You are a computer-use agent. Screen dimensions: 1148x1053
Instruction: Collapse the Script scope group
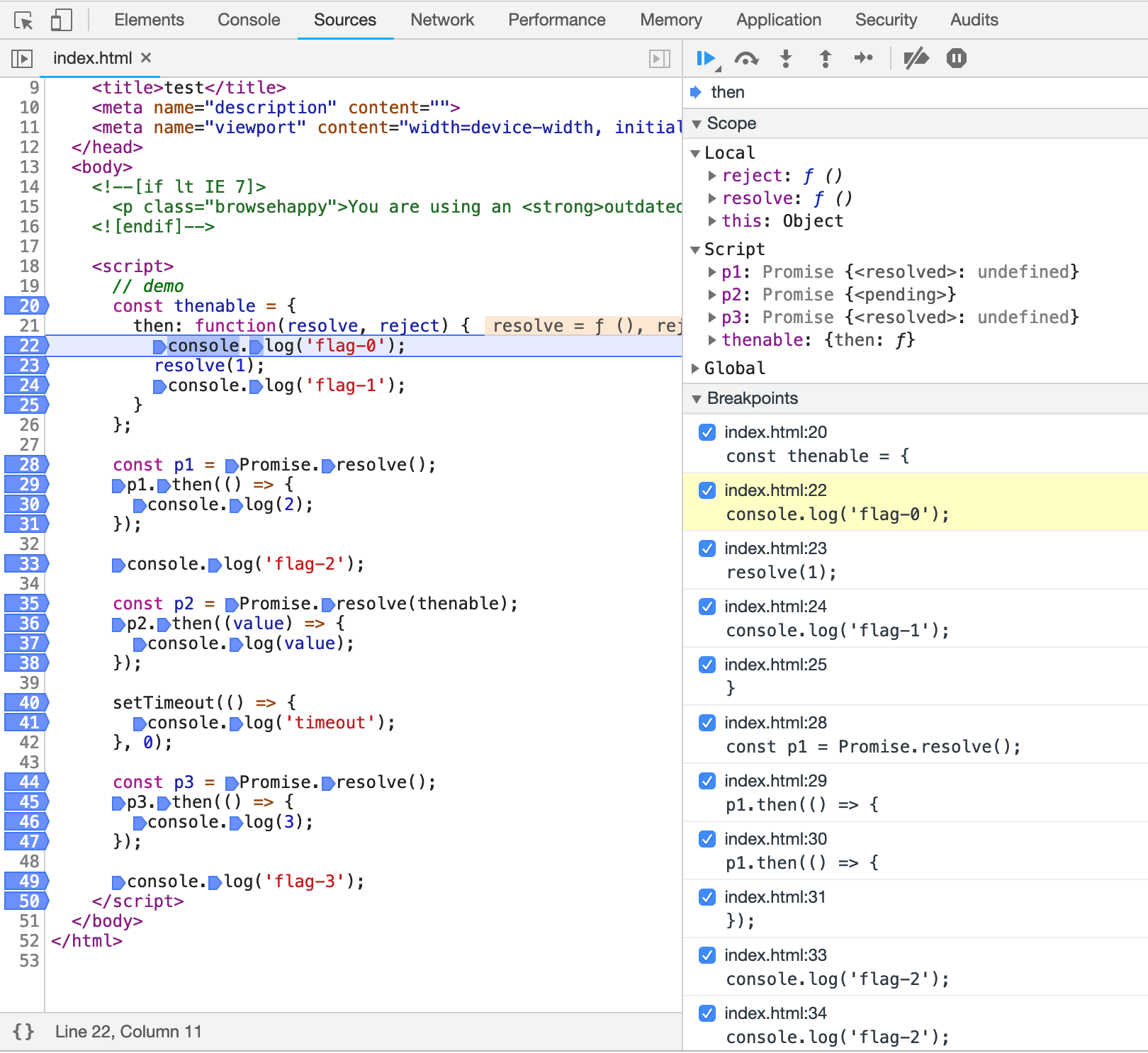[695, 249]
